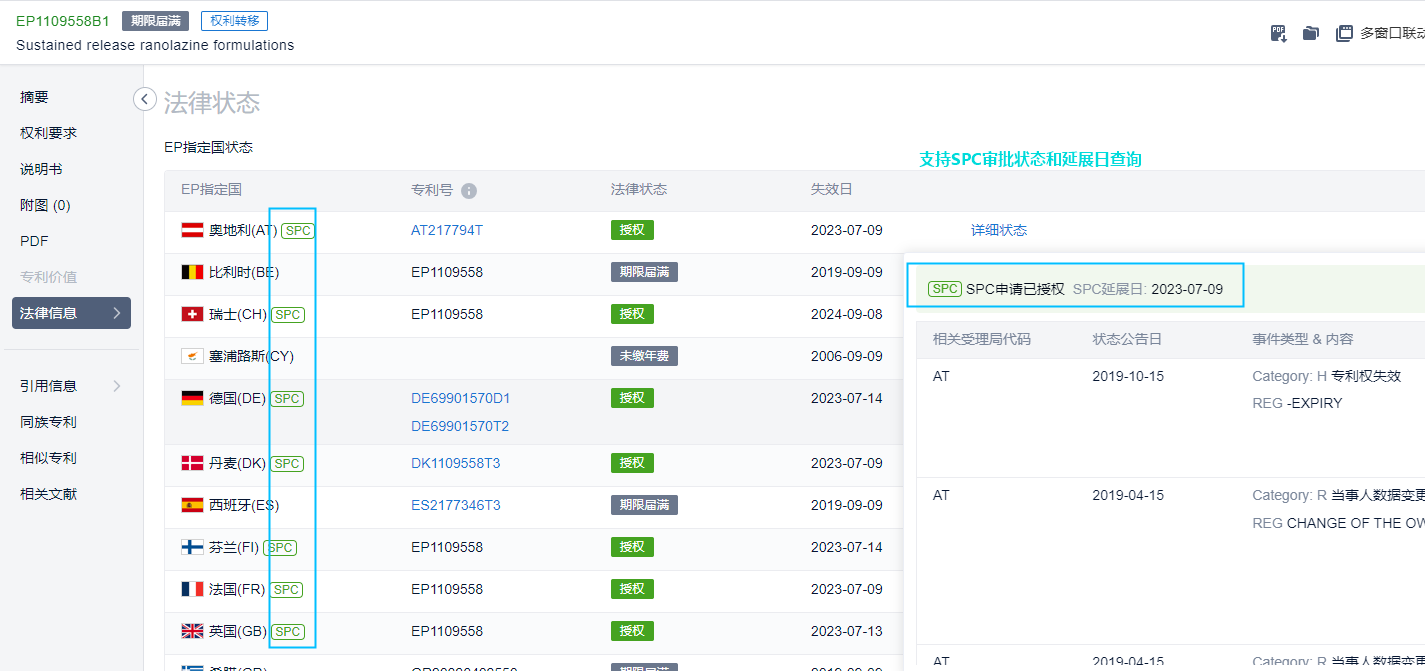
Task: Click the folder icon in top toolbar
Action: click(x=1310, y=33)
